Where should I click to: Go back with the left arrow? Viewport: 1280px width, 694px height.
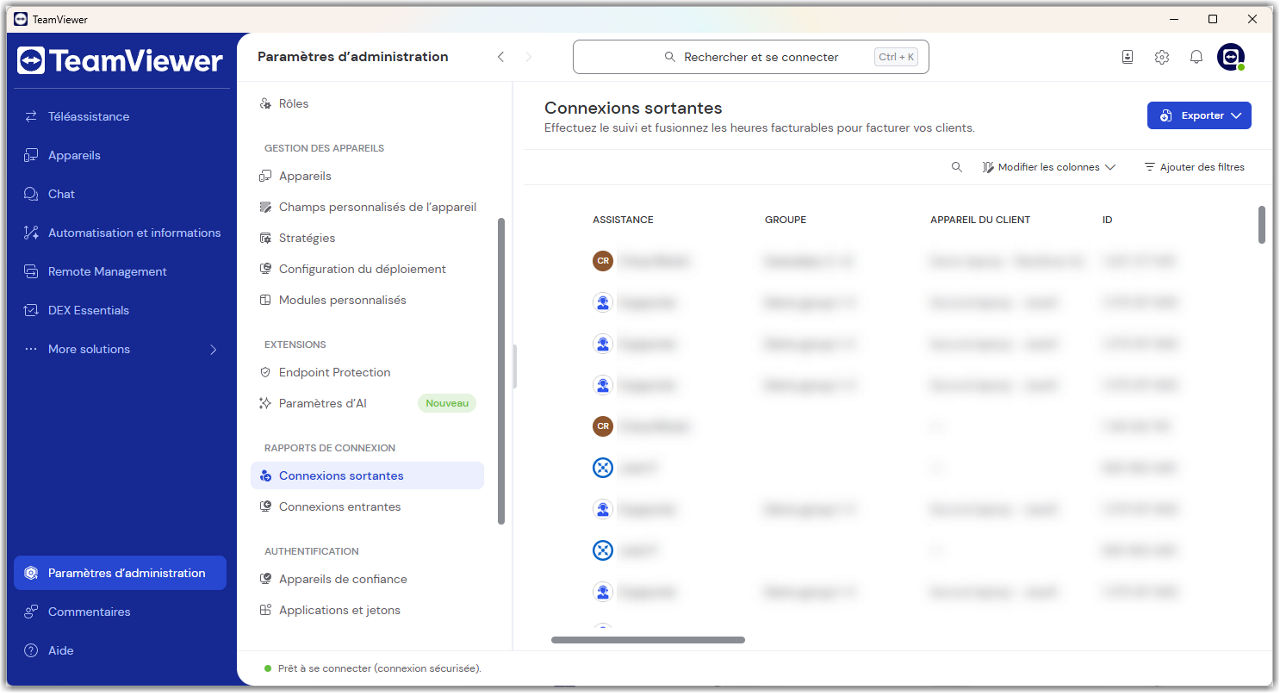501,57
